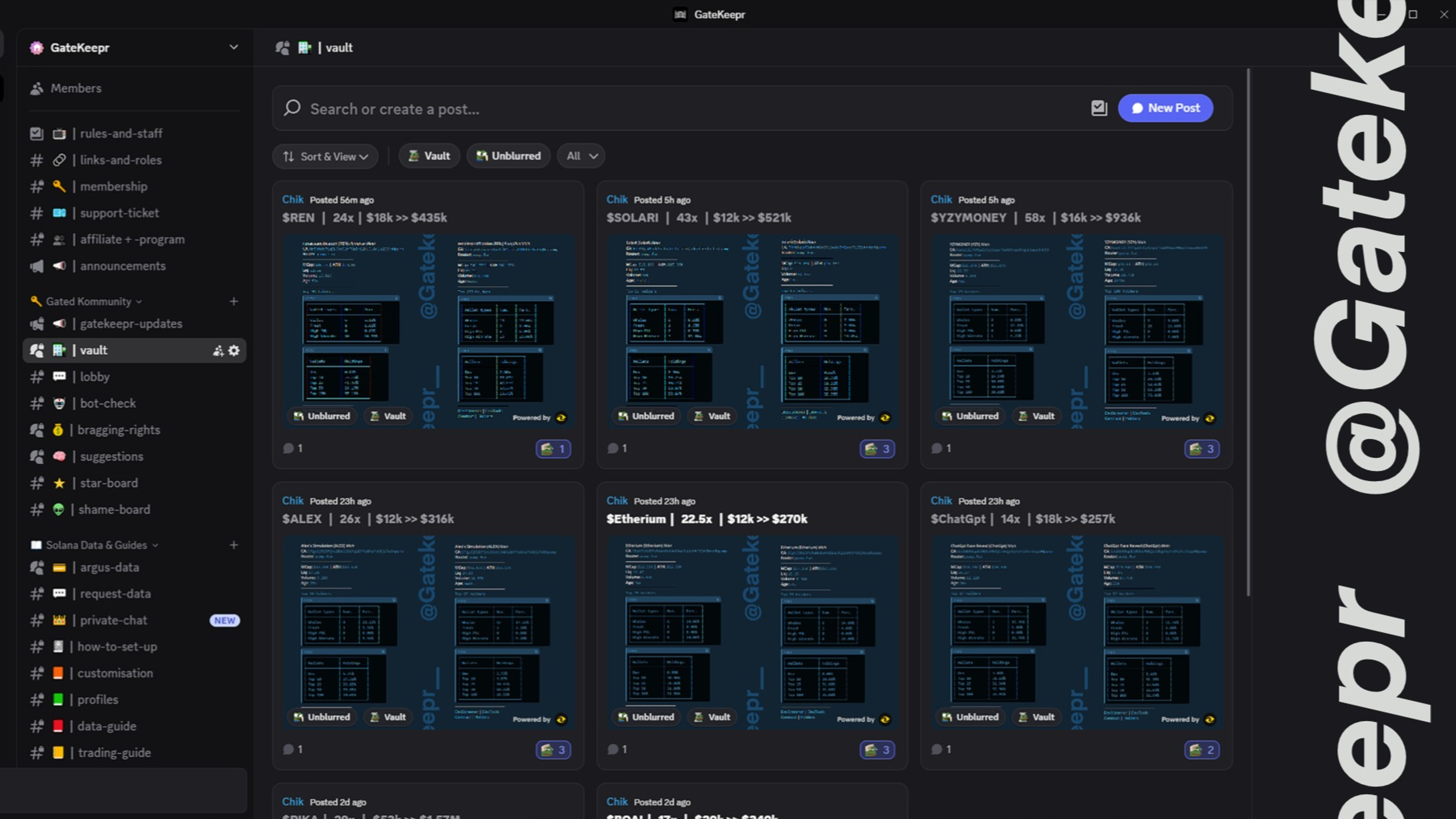The height and width of the screenshot is (819, 1456).
Task: Toggle the reaction on the $SOLARI post
Action: (877, 449)
